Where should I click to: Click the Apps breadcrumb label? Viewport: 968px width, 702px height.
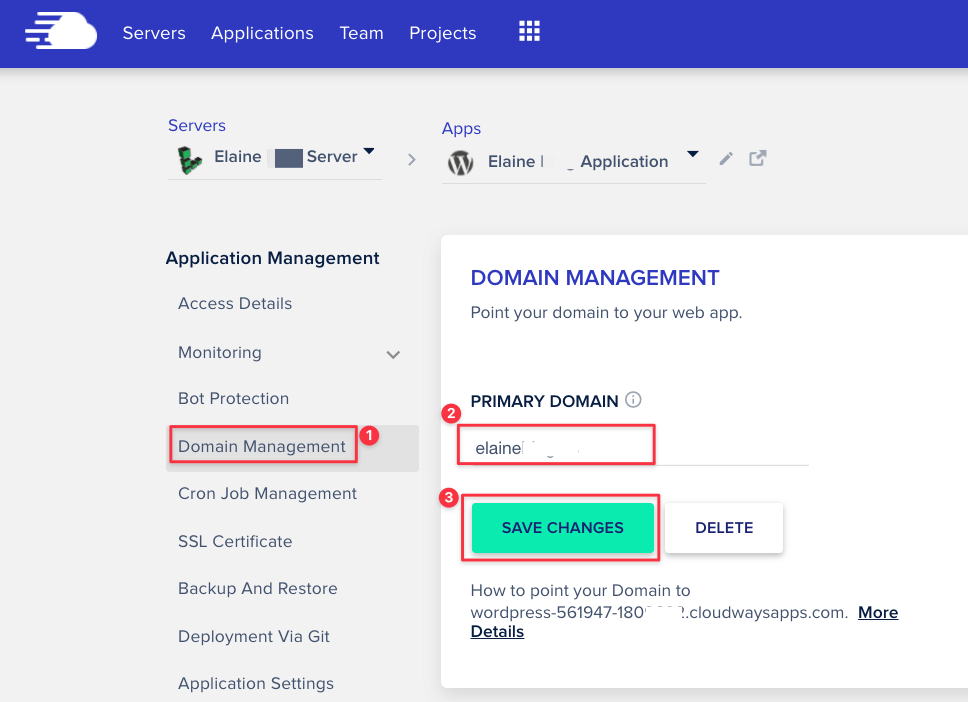coord(461,128)
